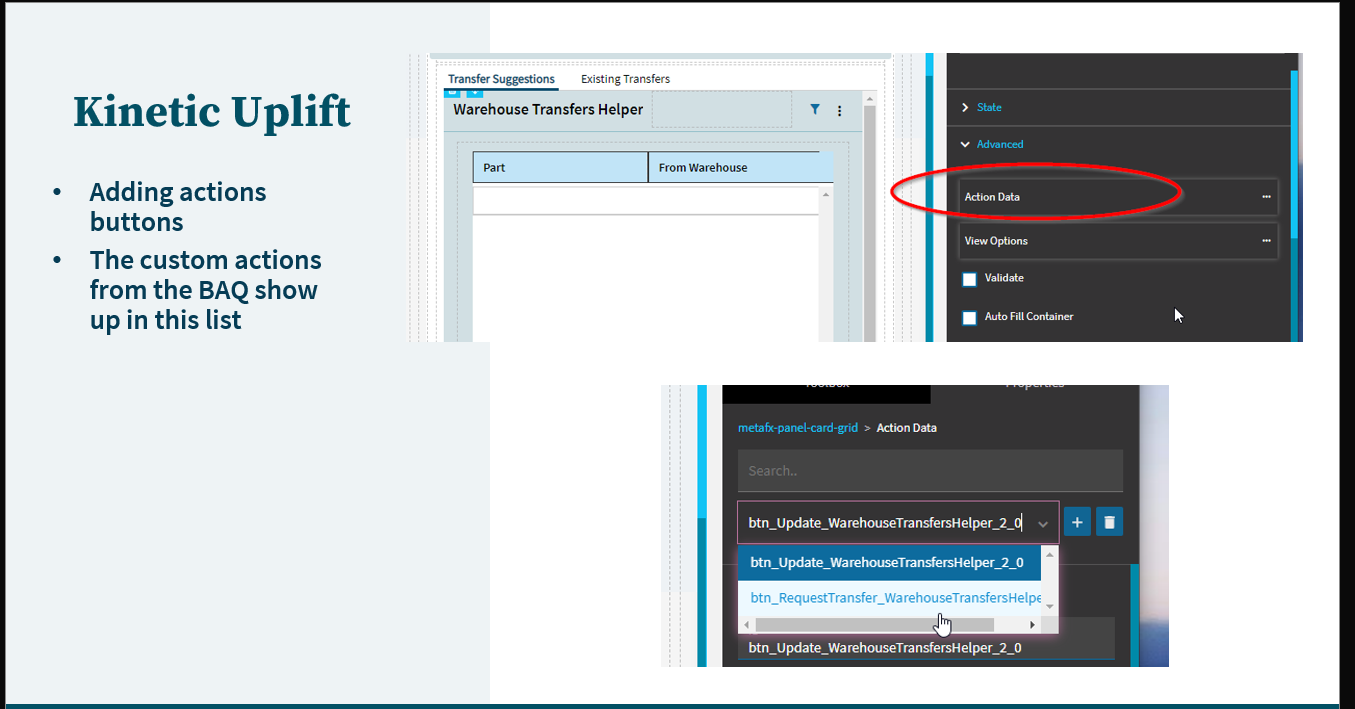Open the Action Data ellipsis editor
Image resolution: width=1355 pixels, height=709 pixels.
1266,197
